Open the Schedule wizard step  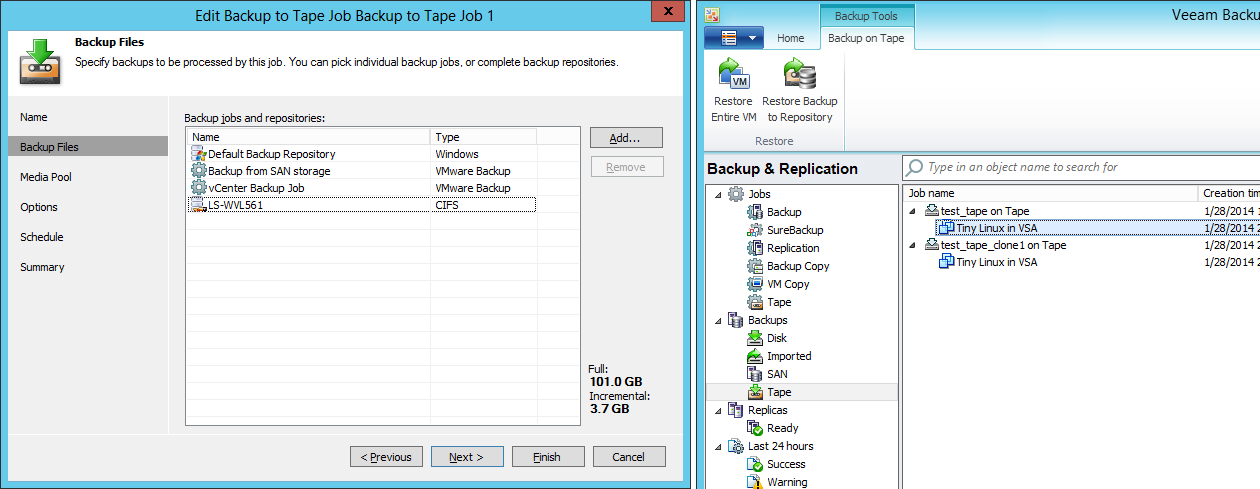coord(42,237)
